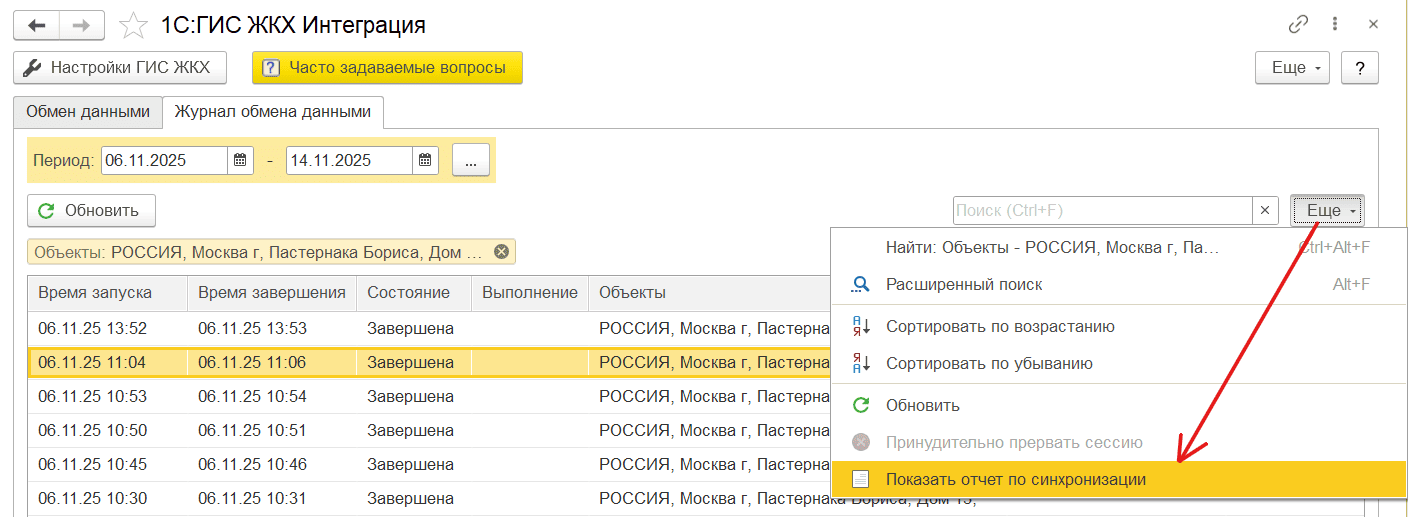
Task: Select Сортировать по возрастанию
Action: 999,327
